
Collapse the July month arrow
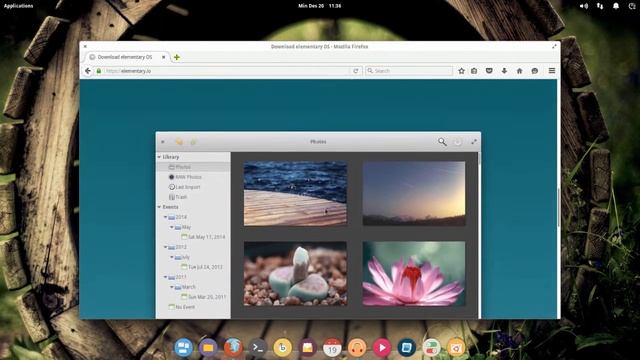pyautogui.click(x=172, y=257)
